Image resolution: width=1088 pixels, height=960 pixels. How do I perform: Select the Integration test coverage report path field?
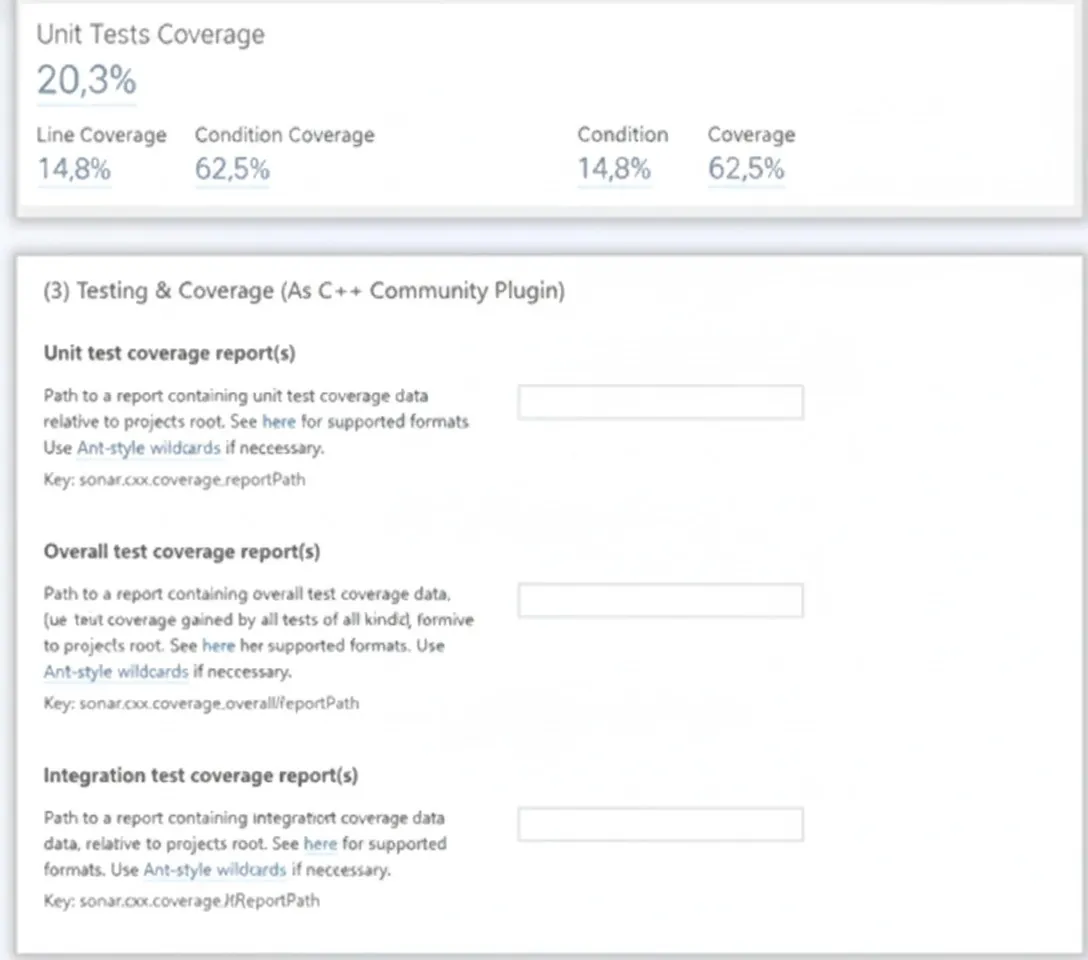(661, 824)
